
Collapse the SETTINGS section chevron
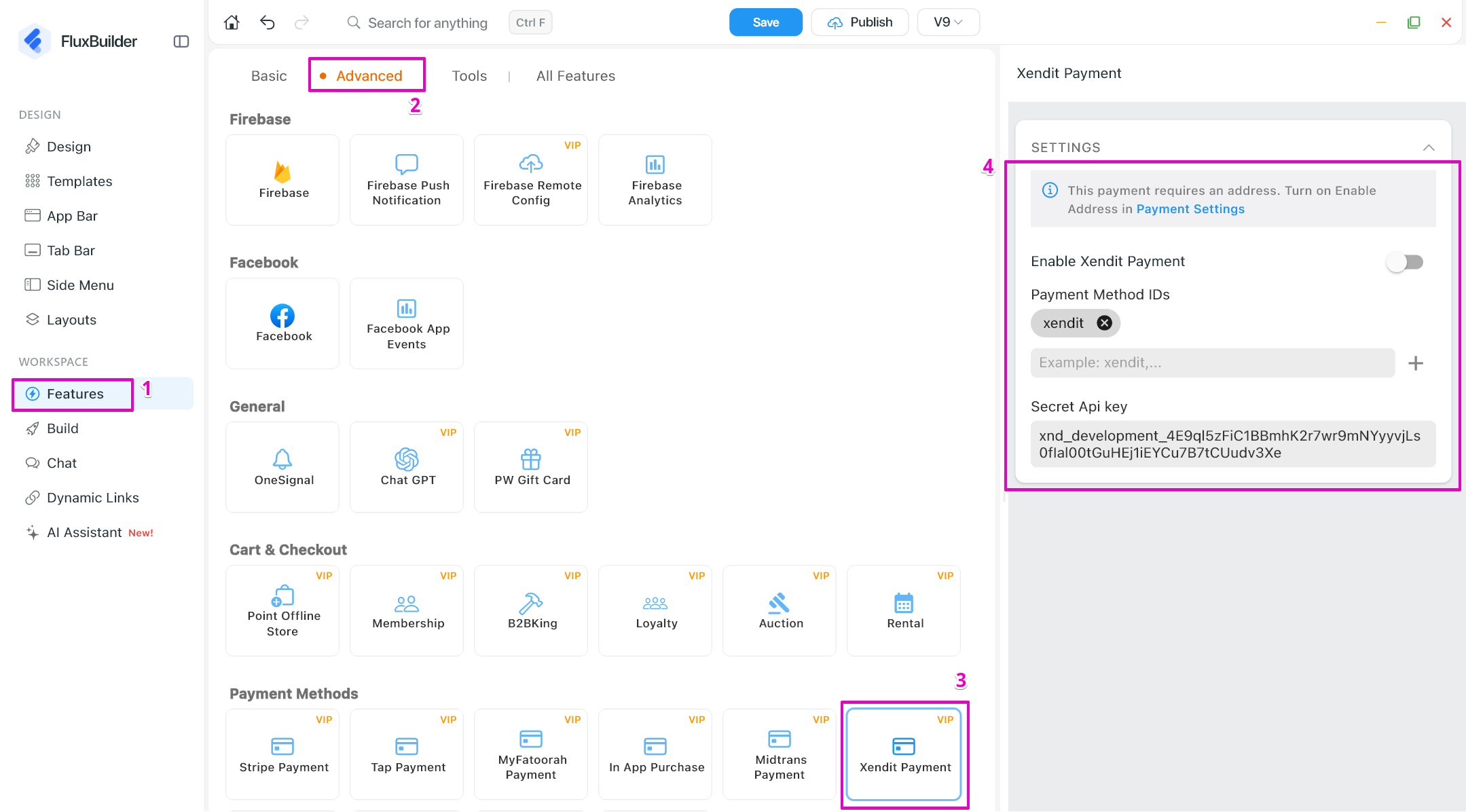[1429, 147]
